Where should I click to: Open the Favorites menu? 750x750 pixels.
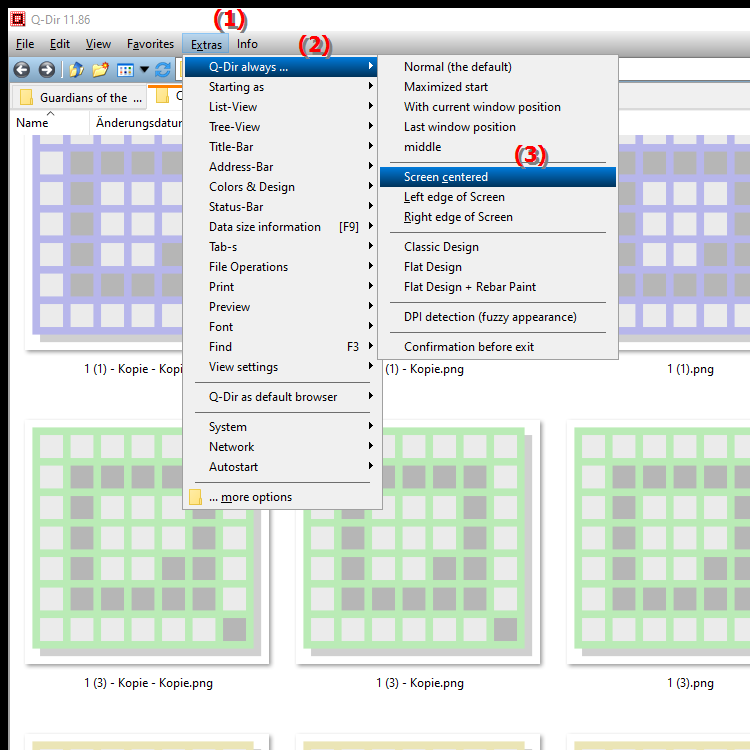pyautogui.click(x=150, y=44)
